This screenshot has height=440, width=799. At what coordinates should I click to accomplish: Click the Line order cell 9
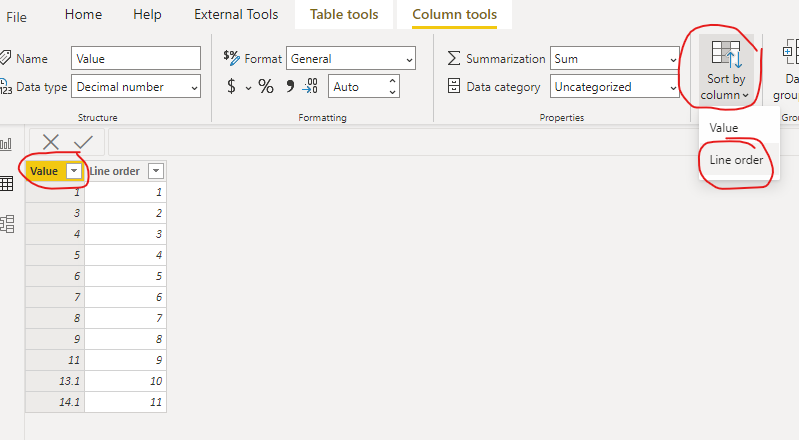pos(125,360)
